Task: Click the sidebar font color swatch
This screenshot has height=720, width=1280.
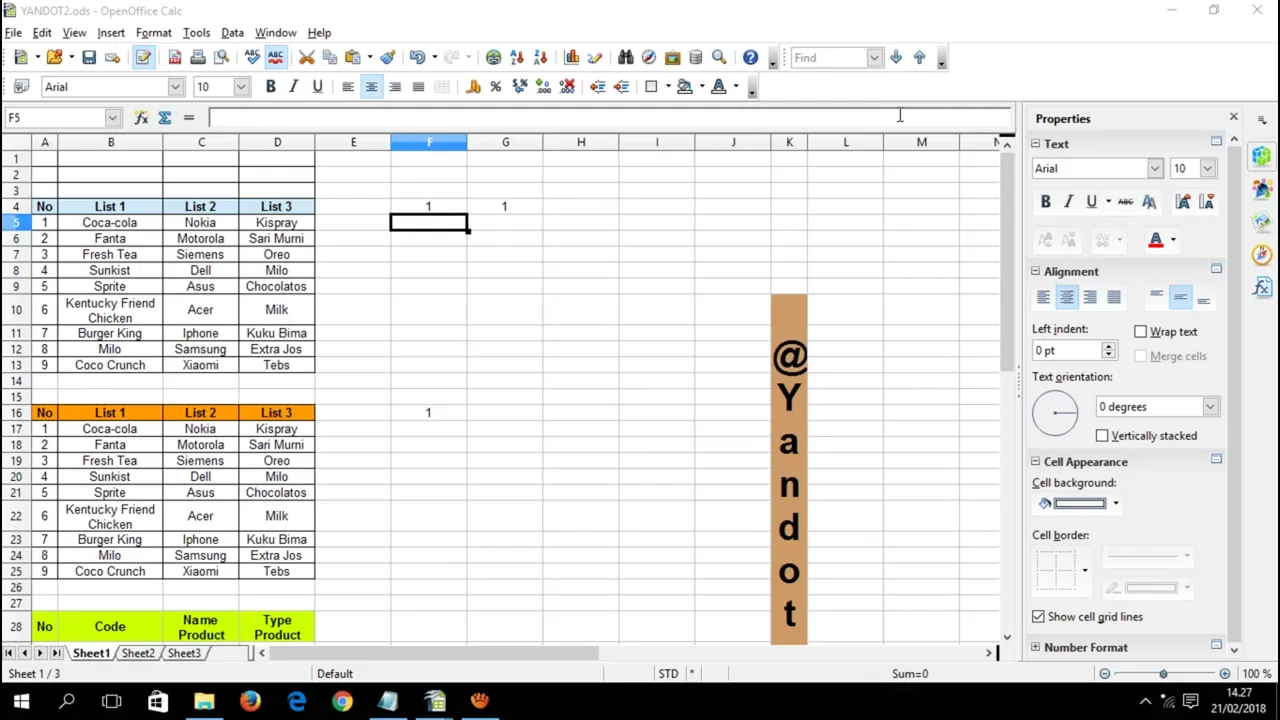Action: (x=1156, y=240)
